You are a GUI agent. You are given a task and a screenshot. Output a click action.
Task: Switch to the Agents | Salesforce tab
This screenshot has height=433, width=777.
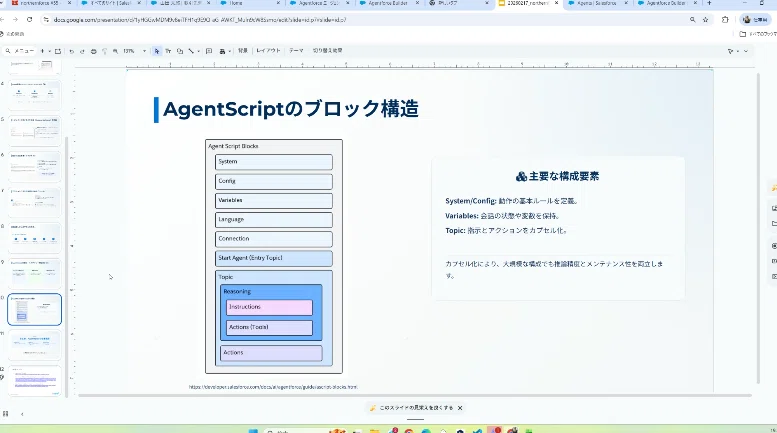coord(596,3)
